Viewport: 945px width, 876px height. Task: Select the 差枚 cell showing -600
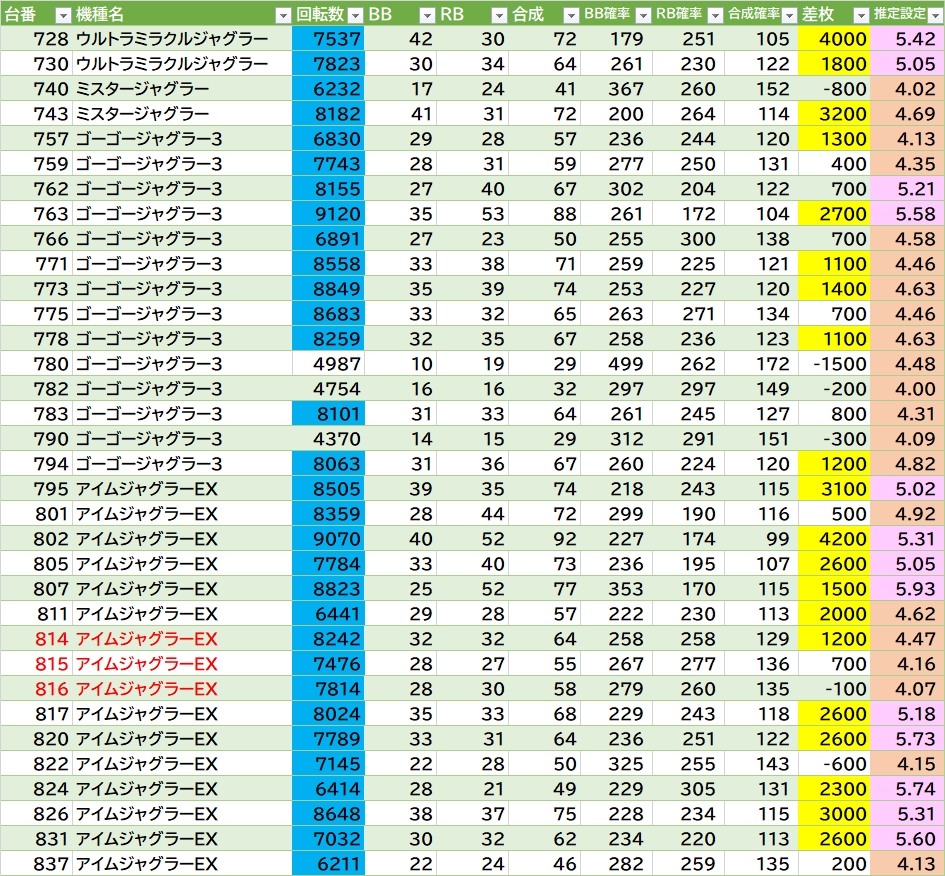(834, 764)
